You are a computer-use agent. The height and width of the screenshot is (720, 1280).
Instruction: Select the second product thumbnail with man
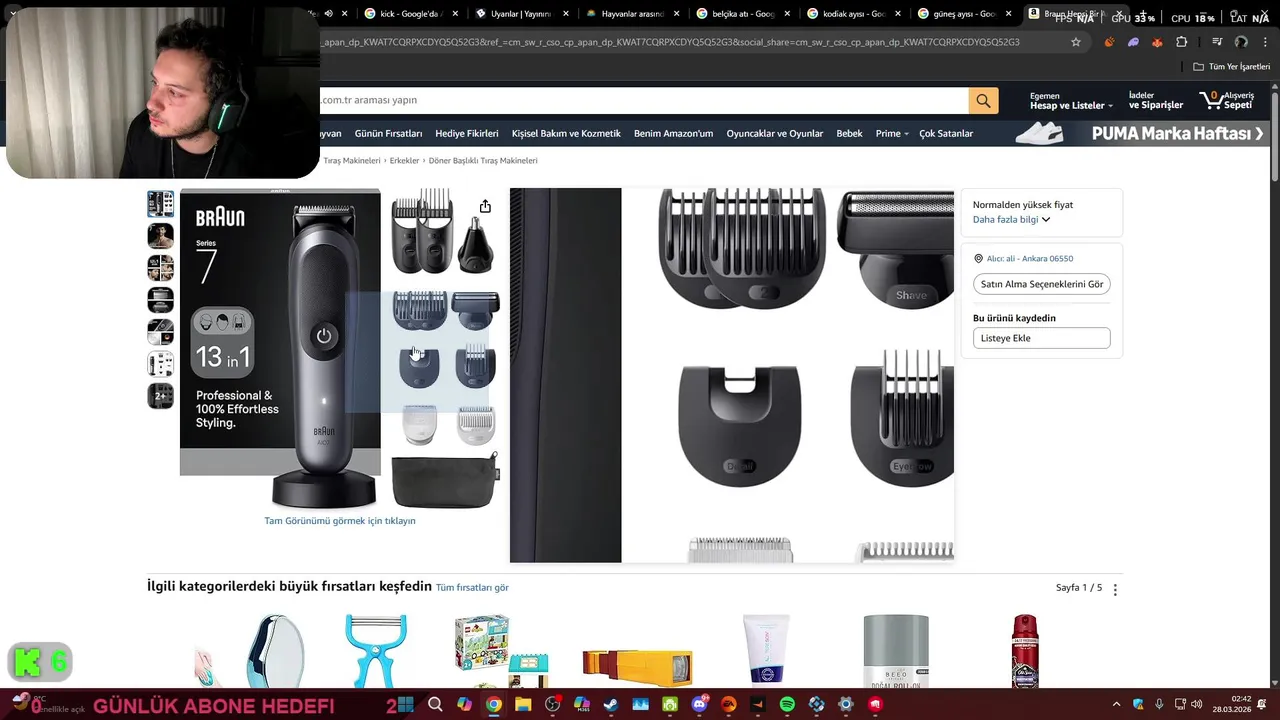coord(161,236)
